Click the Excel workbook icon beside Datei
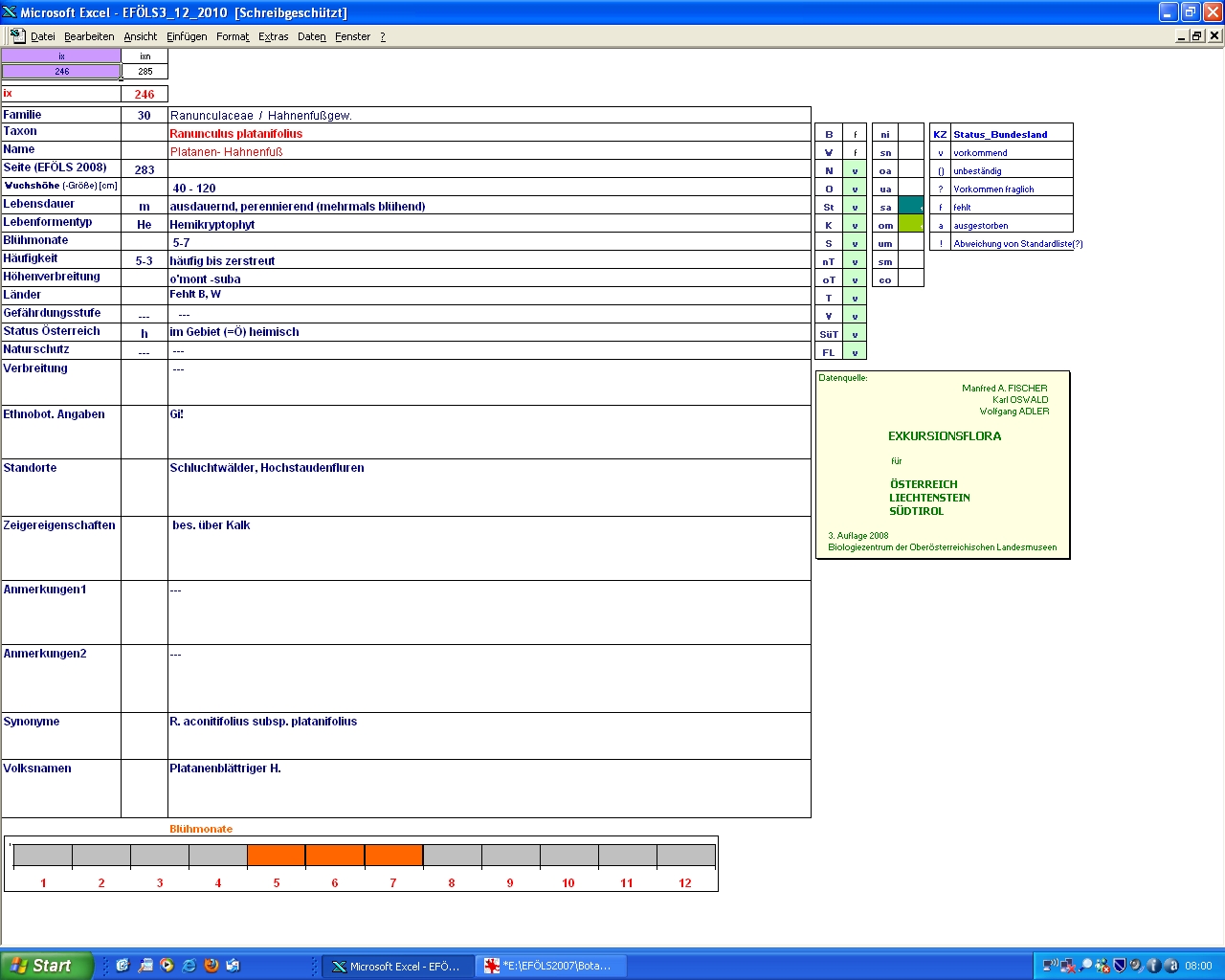Viewport: 1225px width, 980px height. [17, 35]
